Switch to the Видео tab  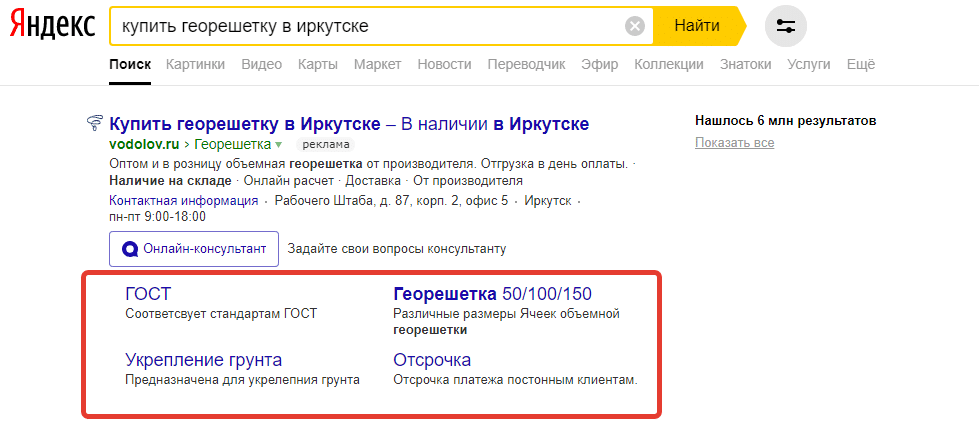pos(262,64)
